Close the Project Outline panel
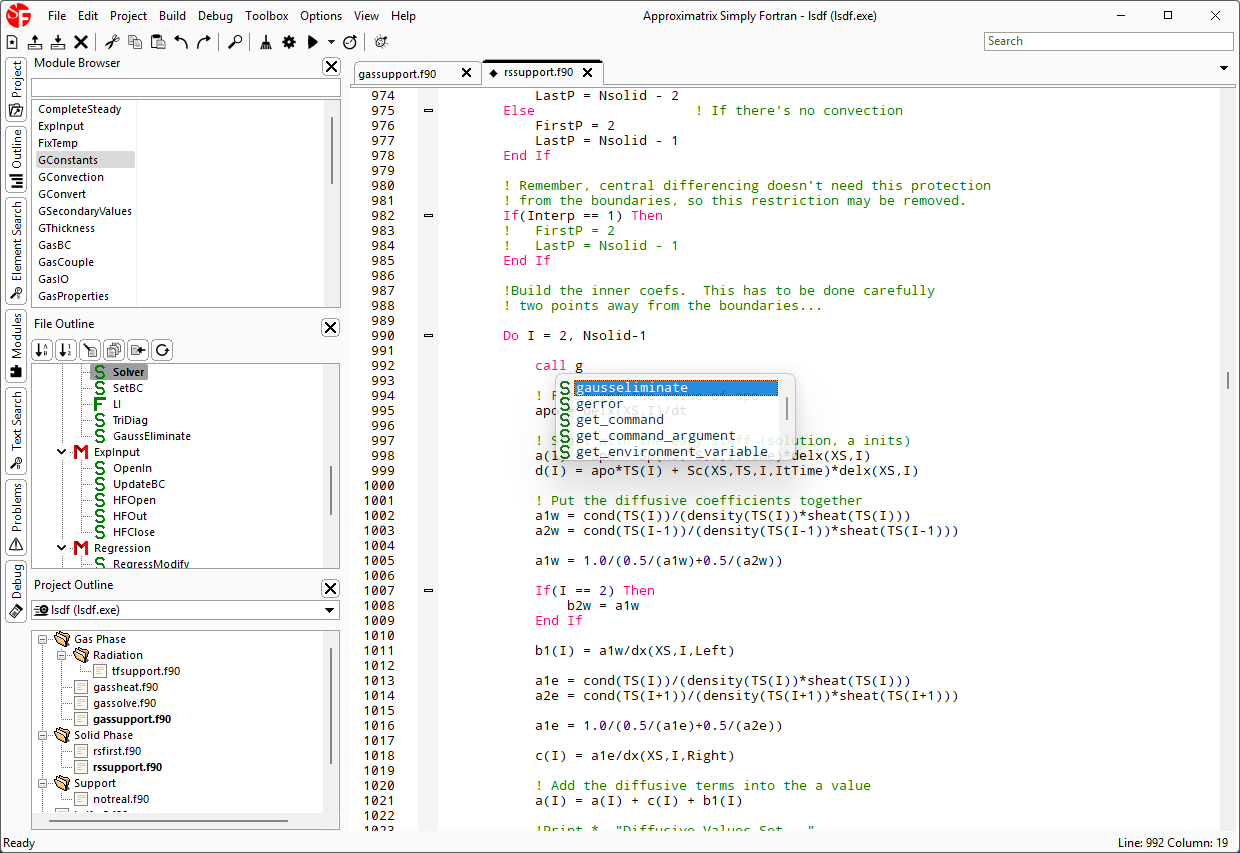1240x853 pixels. pyautogui.click(x=331, y=588)
